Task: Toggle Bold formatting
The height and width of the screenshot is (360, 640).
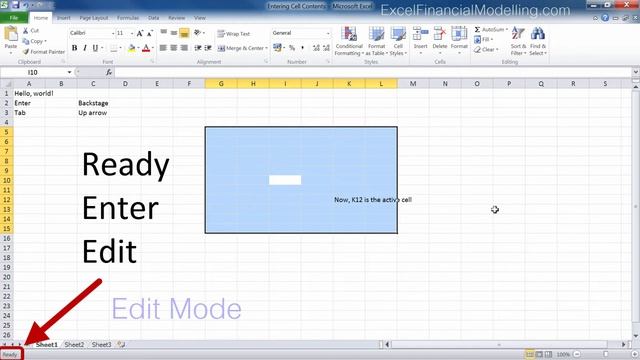Action: click(74, 48)
